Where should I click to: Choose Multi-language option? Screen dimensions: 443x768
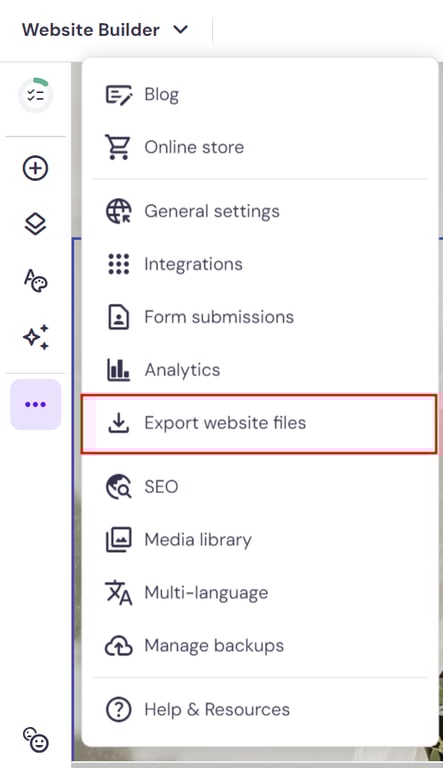[206, 593]
